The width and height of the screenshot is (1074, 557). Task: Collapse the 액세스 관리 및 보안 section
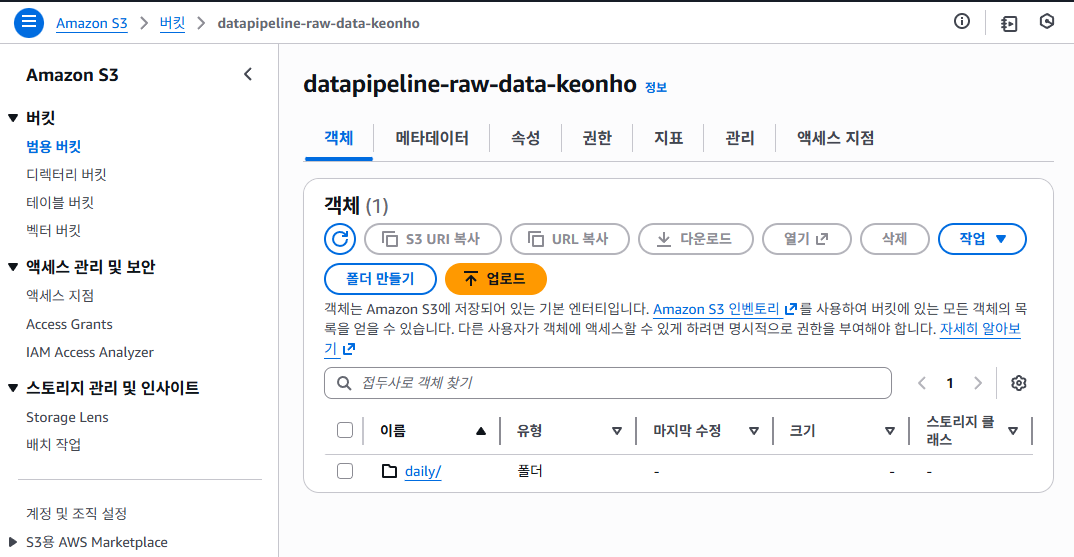[13, 267]
